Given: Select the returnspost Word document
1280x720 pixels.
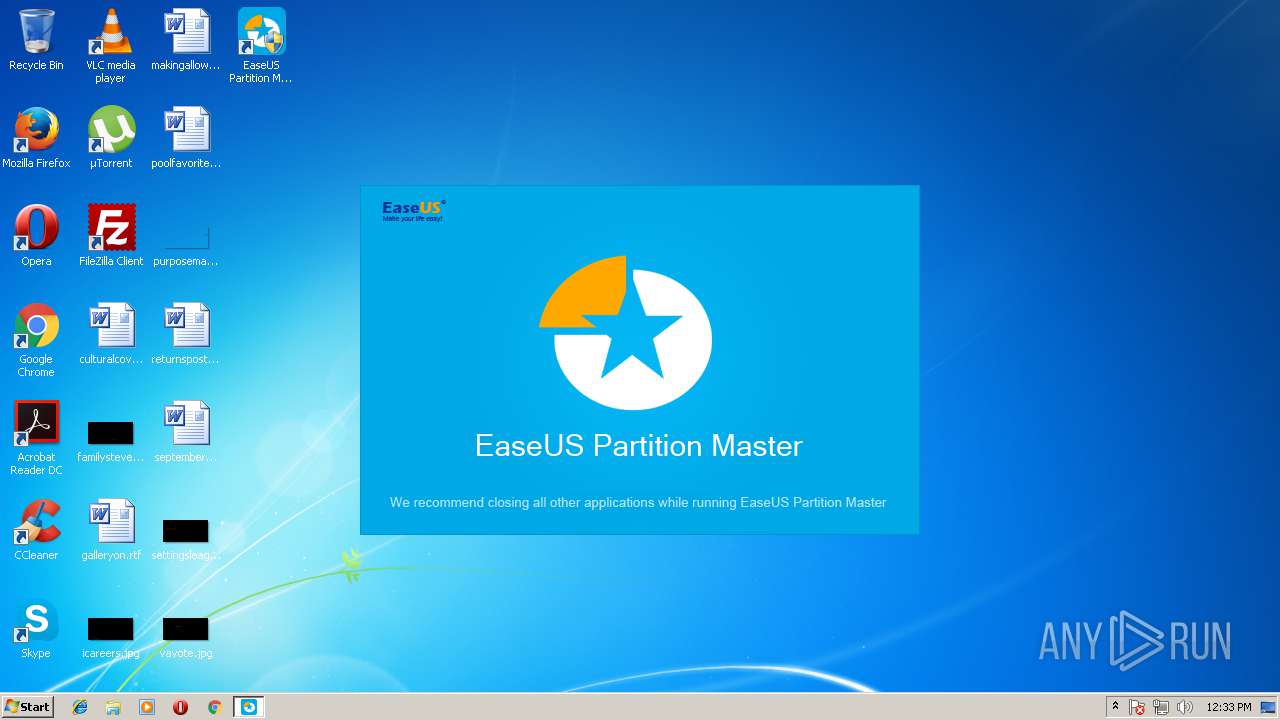Looking at the screenshot, I should 186,334.
